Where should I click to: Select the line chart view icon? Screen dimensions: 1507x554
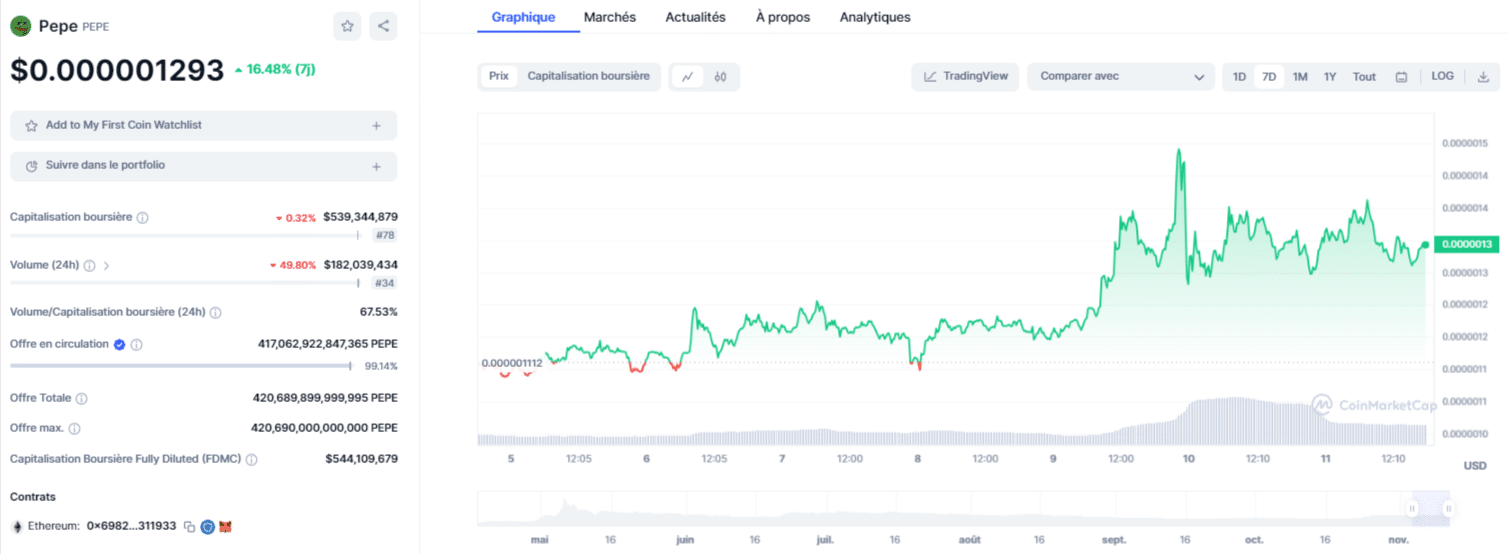pos(688,77)
